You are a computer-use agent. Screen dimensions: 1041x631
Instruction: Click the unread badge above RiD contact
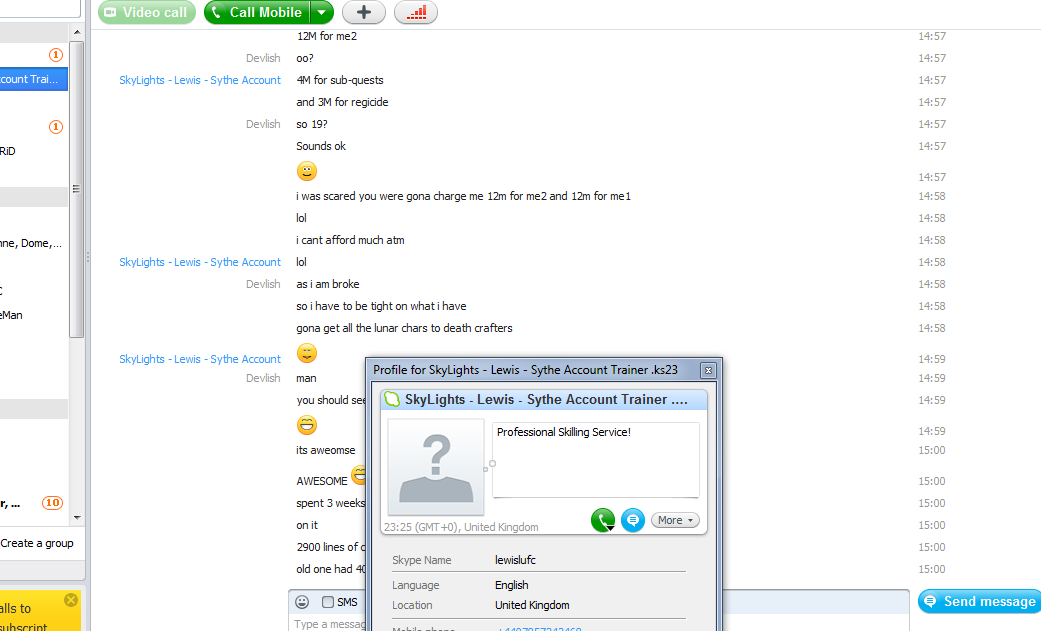56,127
